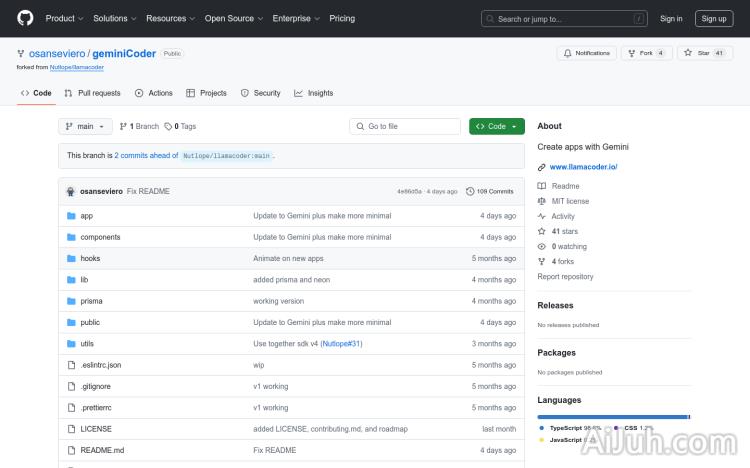750x468 pixels.
Task: Switch to the Insights tab
Action: tap(313, 93)
